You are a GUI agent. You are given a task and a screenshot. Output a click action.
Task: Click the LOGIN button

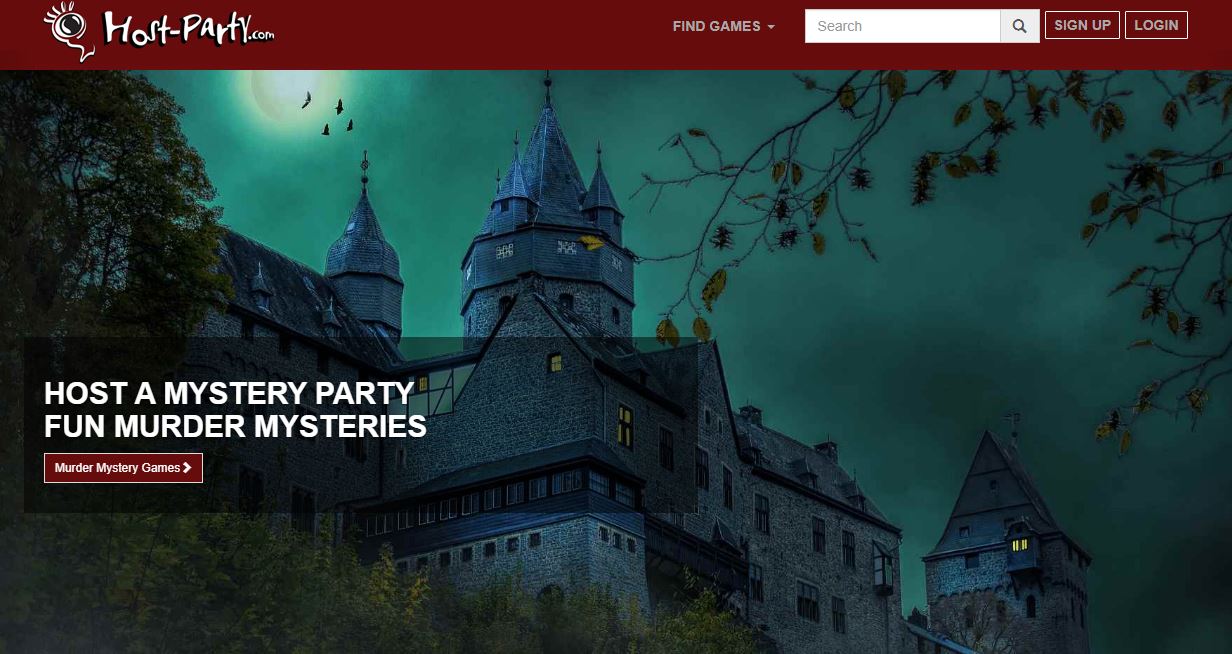tap(1156, 25)
